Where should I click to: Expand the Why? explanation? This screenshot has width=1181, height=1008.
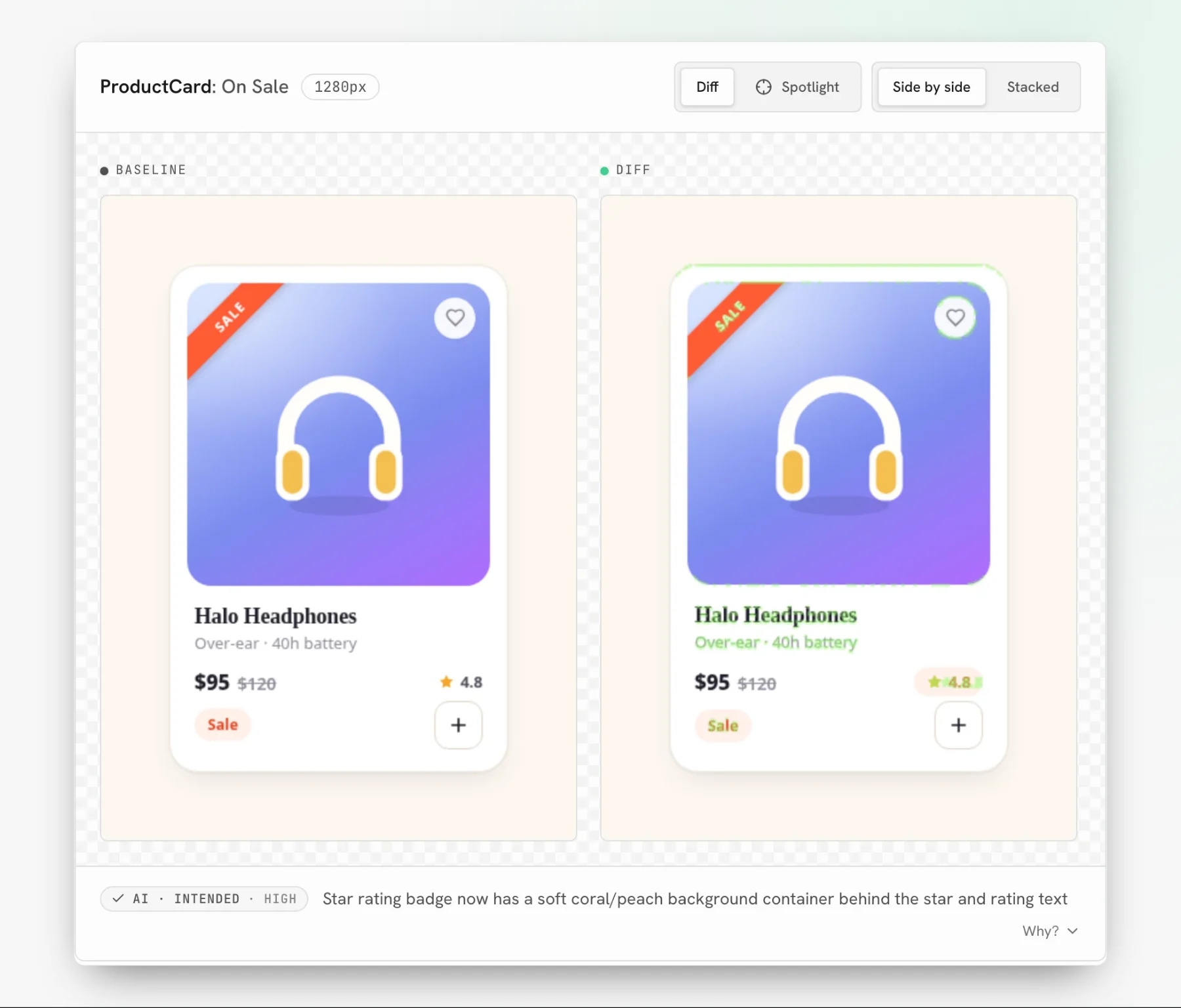[x=1050, y=931]
